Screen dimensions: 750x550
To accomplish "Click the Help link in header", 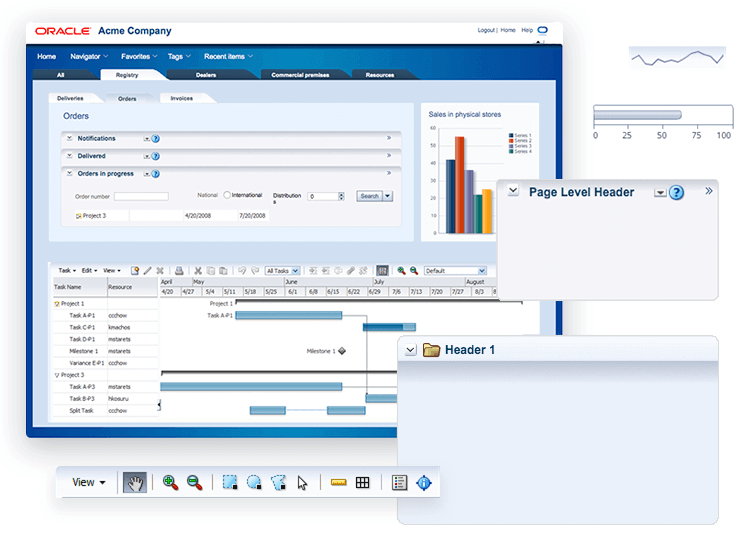I will pyautogui.click(x=527, y=30).
